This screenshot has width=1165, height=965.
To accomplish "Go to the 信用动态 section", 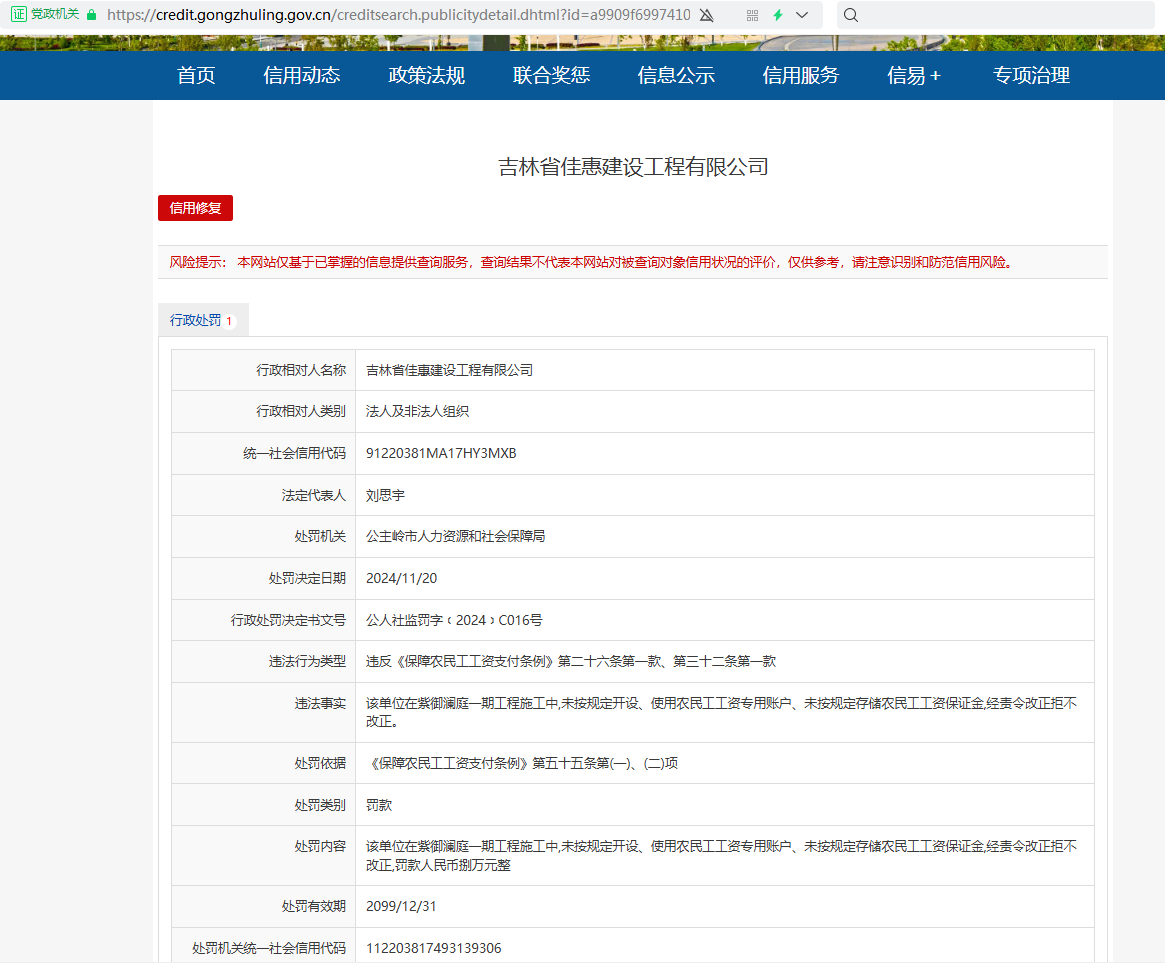I will click(302, 76).
